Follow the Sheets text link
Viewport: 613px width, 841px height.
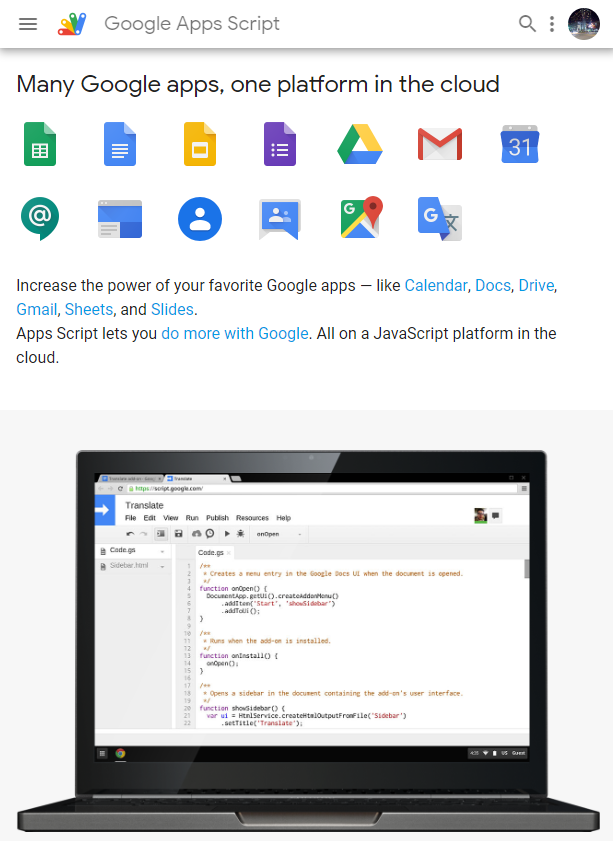pyautogui.click(x=88, y=309)
